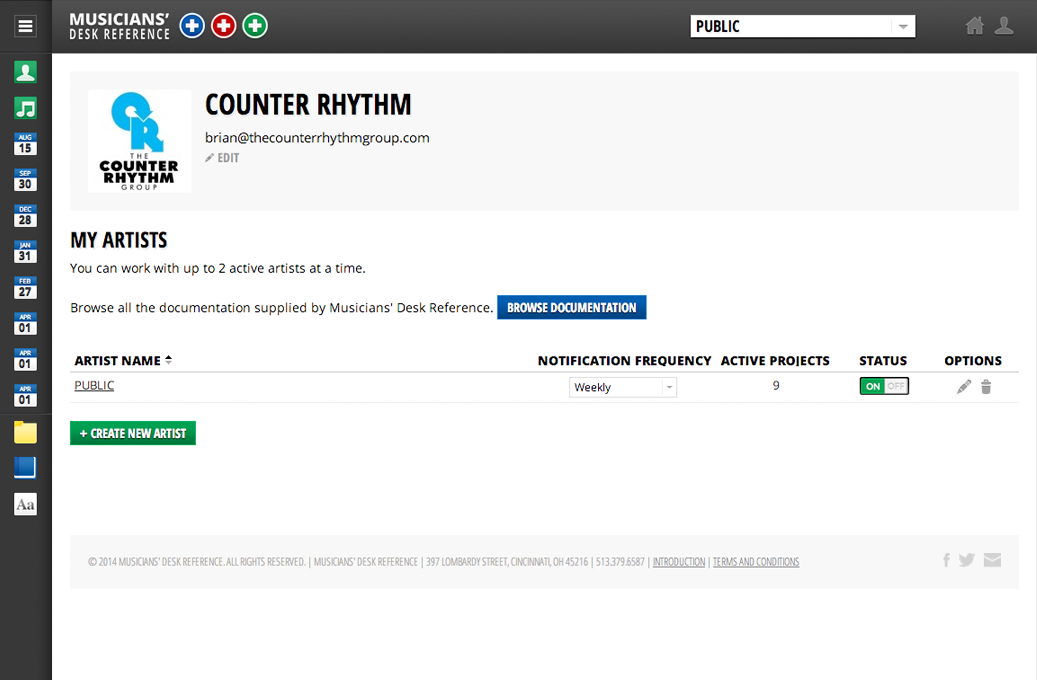Edit PUBLIC artist with the pencil icon

(x=964, y=387)
